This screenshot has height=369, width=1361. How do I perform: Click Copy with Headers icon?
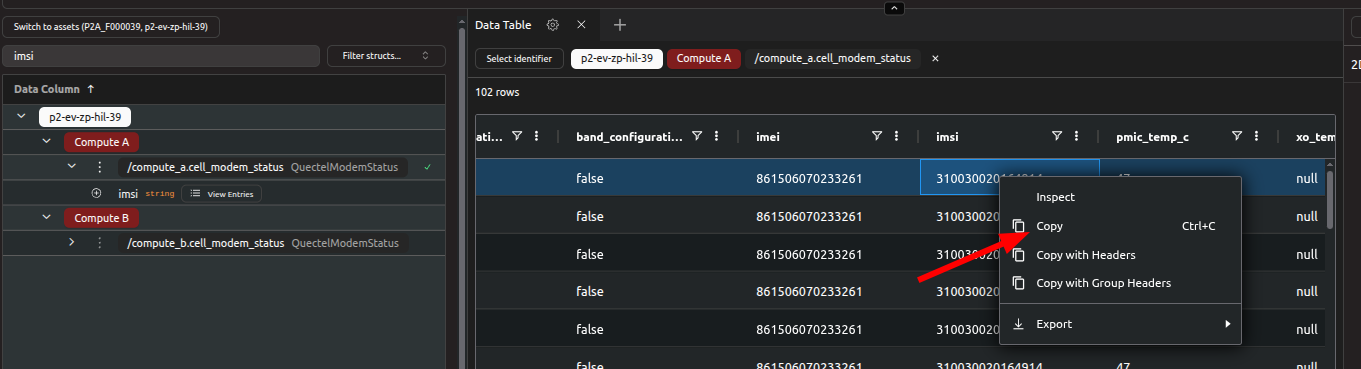[x=1018, y=255]
